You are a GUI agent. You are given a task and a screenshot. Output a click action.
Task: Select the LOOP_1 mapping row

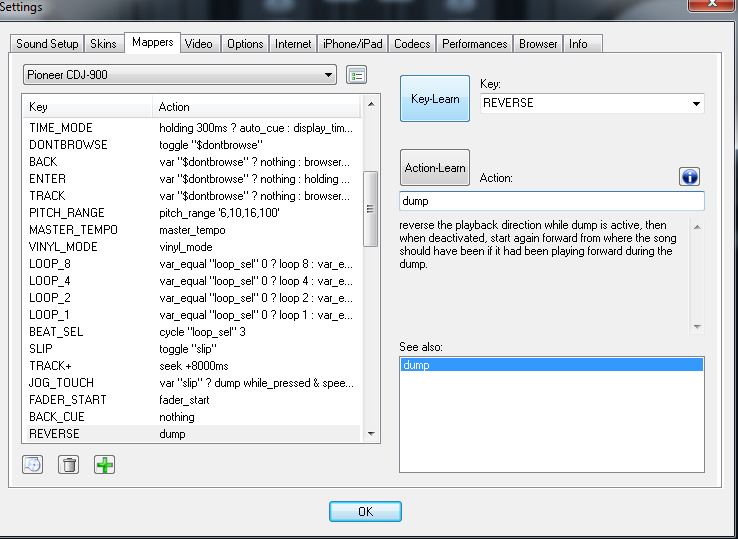pyautogui.click(x=191, y=314)
